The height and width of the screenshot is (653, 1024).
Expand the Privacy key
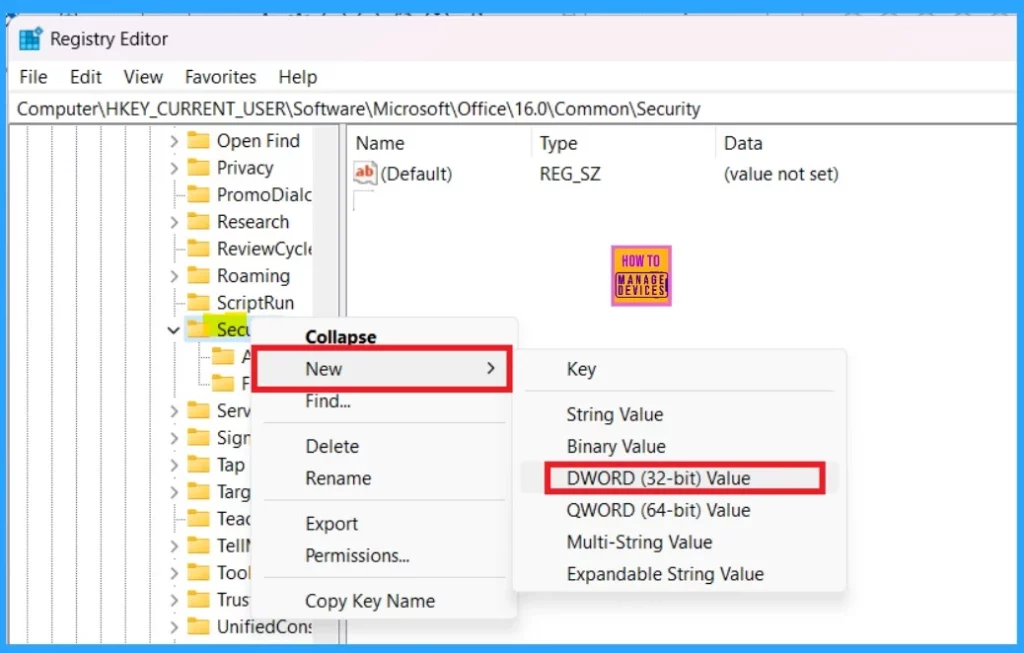tap(174, 168)
